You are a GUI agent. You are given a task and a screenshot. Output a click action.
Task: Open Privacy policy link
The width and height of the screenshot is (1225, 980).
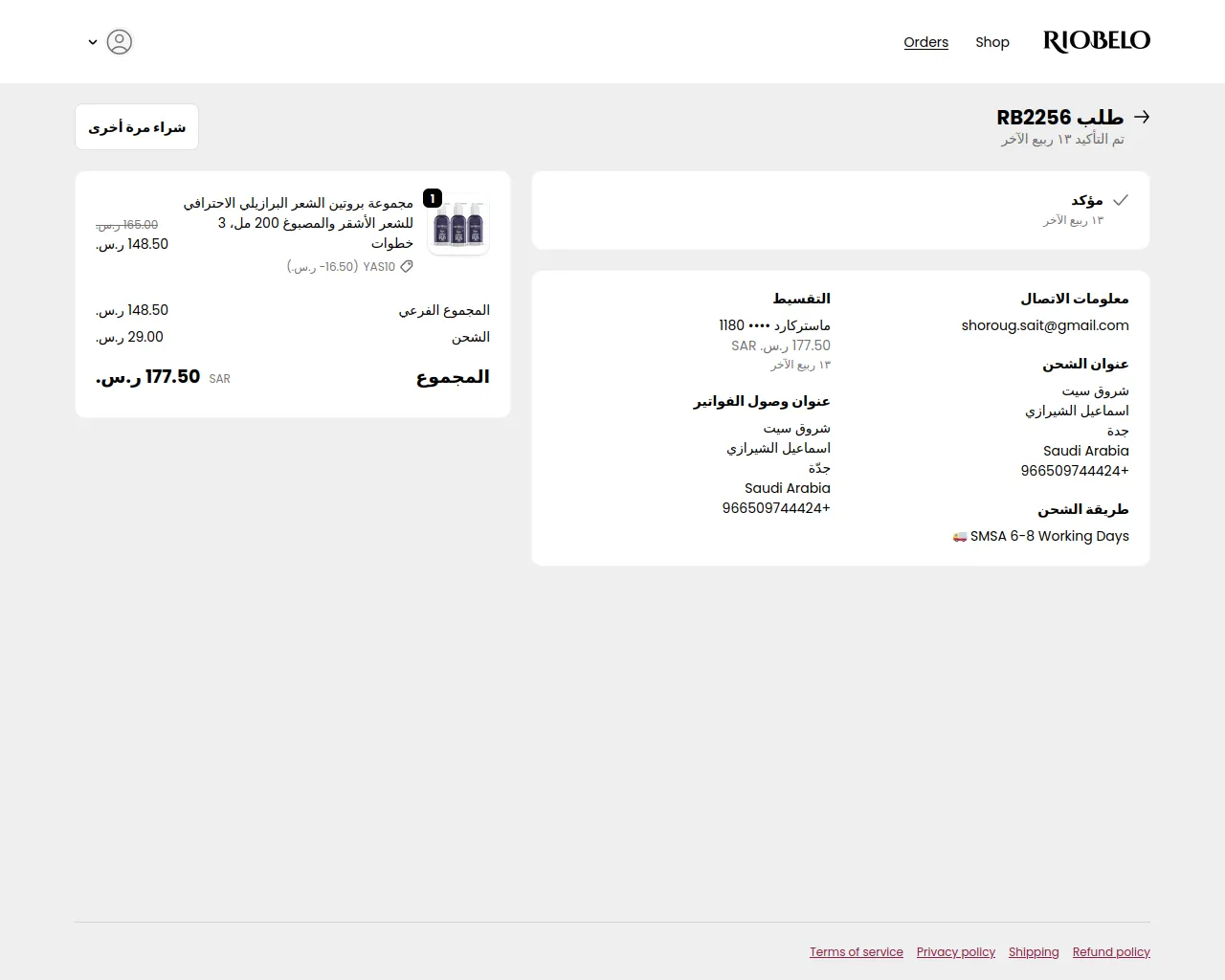point(956,951)
